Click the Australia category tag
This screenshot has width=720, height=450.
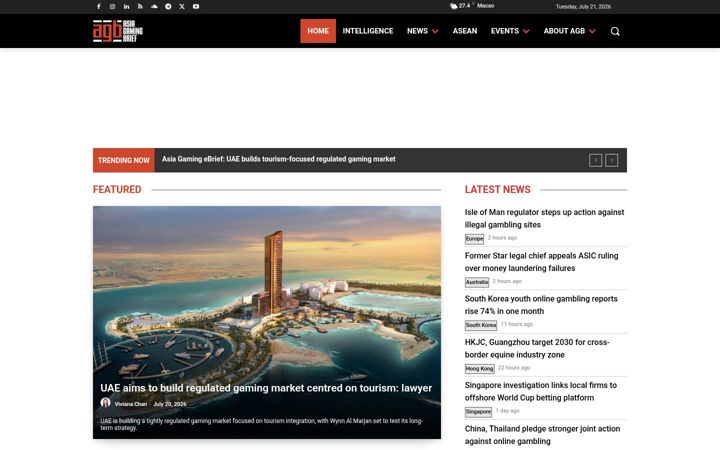coord(477,282)
